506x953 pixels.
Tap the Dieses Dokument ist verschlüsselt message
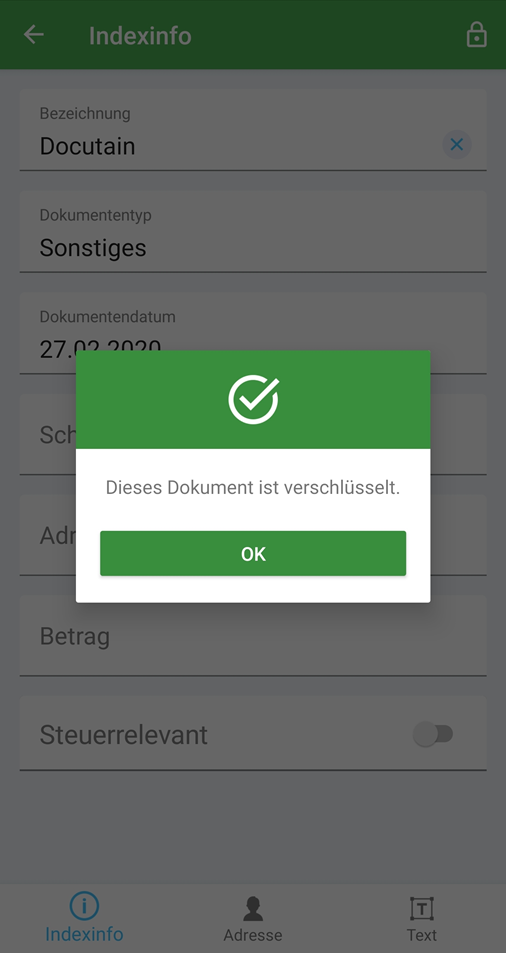[253, 487]
